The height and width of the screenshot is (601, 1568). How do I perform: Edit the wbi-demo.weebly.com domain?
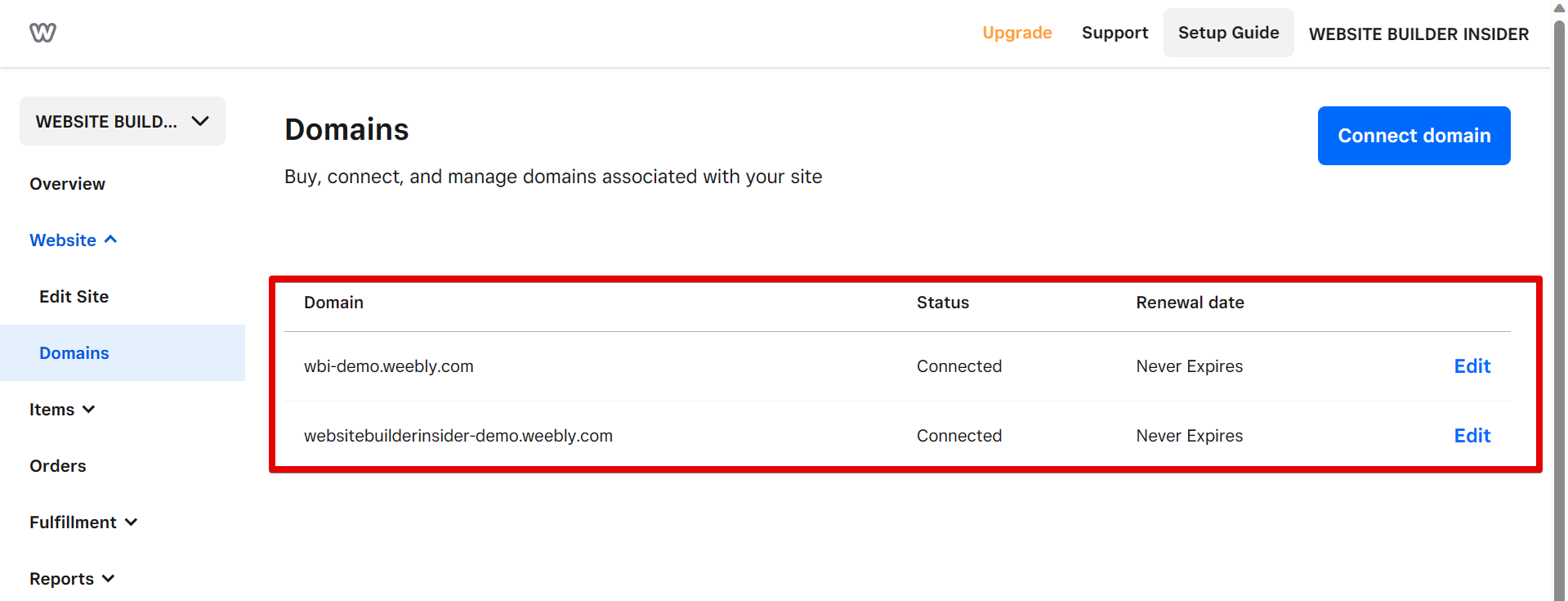coord(1472,366)
